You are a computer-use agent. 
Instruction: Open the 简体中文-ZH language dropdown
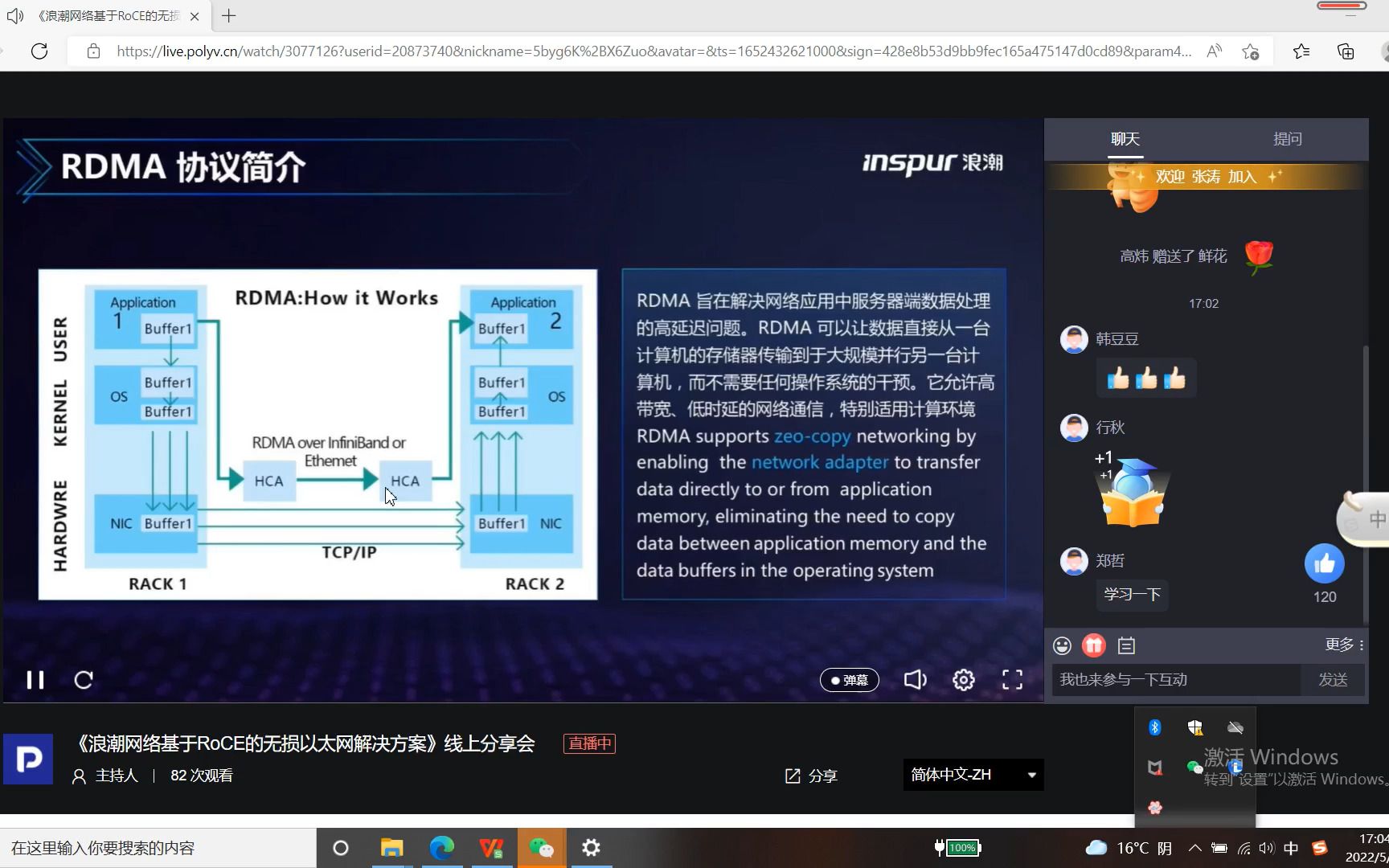click(973, 775)
